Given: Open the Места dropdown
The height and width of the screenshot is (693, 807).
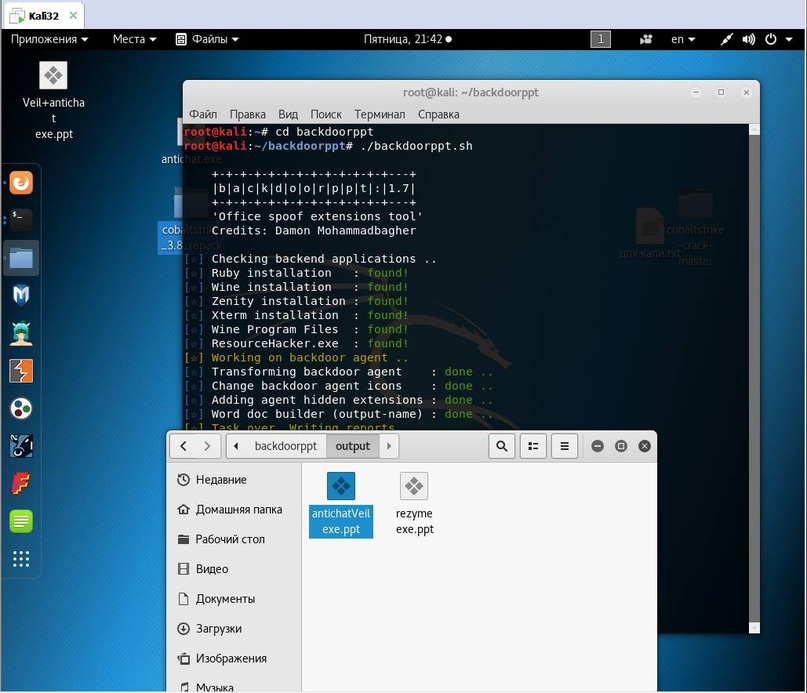Looking at the screenshot, I should click(x=134, y=39).
